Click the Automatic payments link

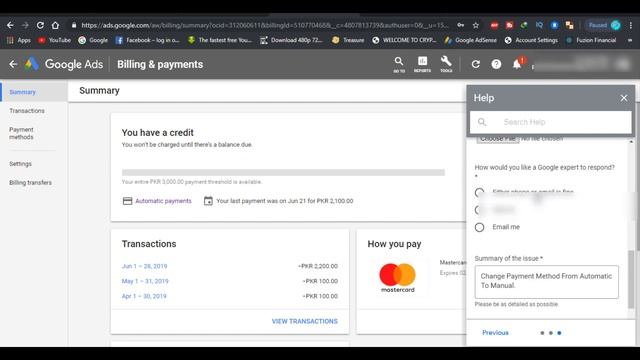pyautogui.click(x=163, y=201)
